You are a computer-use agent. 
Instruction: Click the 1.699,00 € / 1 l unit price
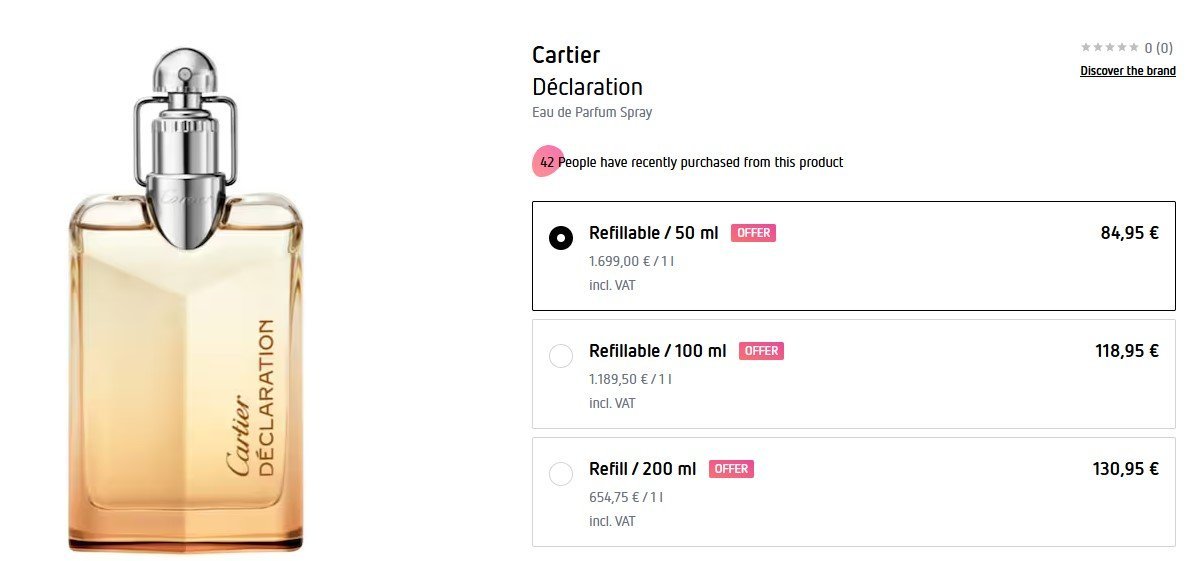coord(631,261)
